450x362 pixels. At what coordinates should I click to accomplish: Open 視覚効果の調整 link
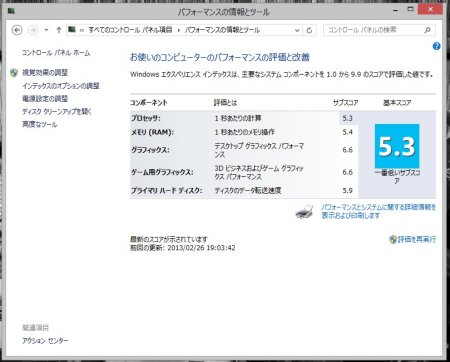pos(45,72)
